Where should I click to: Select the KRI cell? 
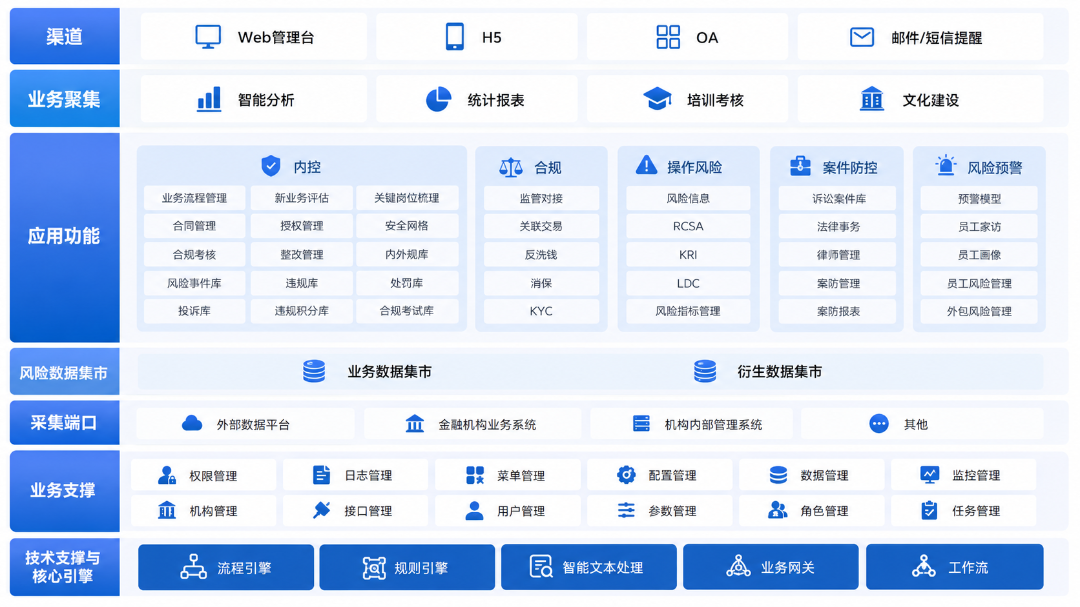click(x=688, y=255)
